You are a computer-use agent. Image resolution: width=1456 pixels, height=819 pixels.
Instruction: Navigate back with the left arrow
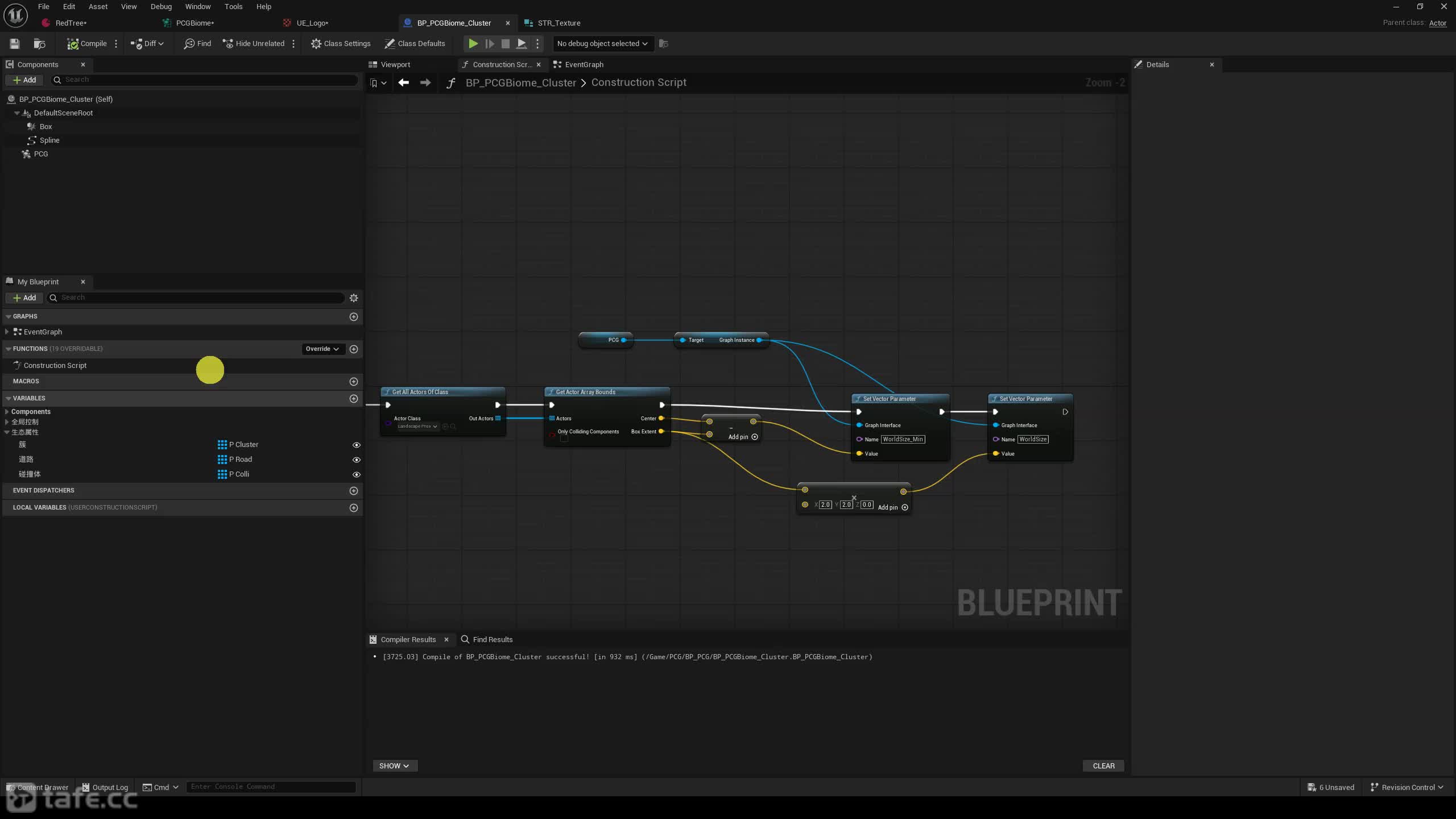pos(404,83)
